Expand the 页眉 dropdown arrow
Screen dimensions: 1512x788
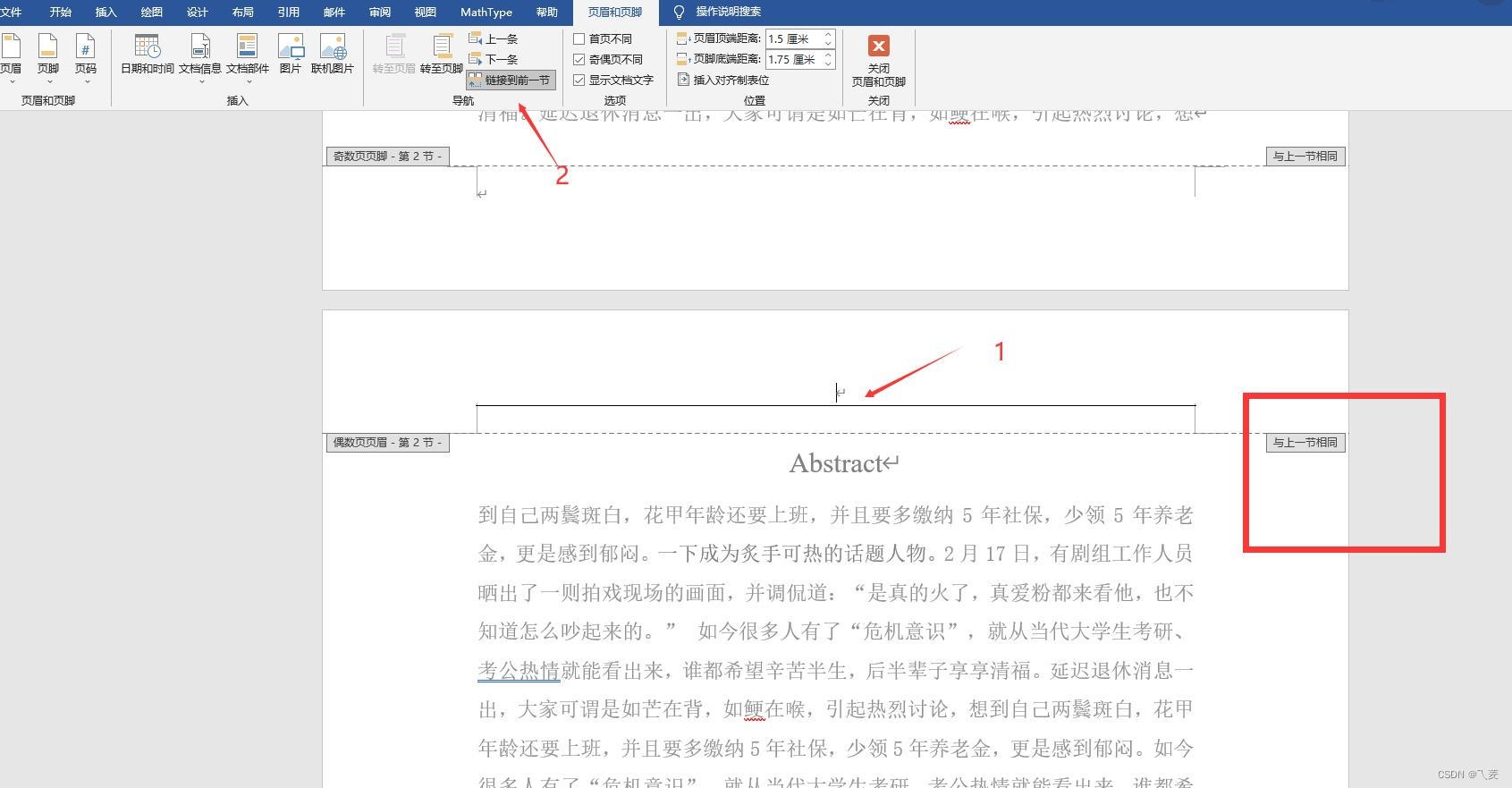click(12, 82)
